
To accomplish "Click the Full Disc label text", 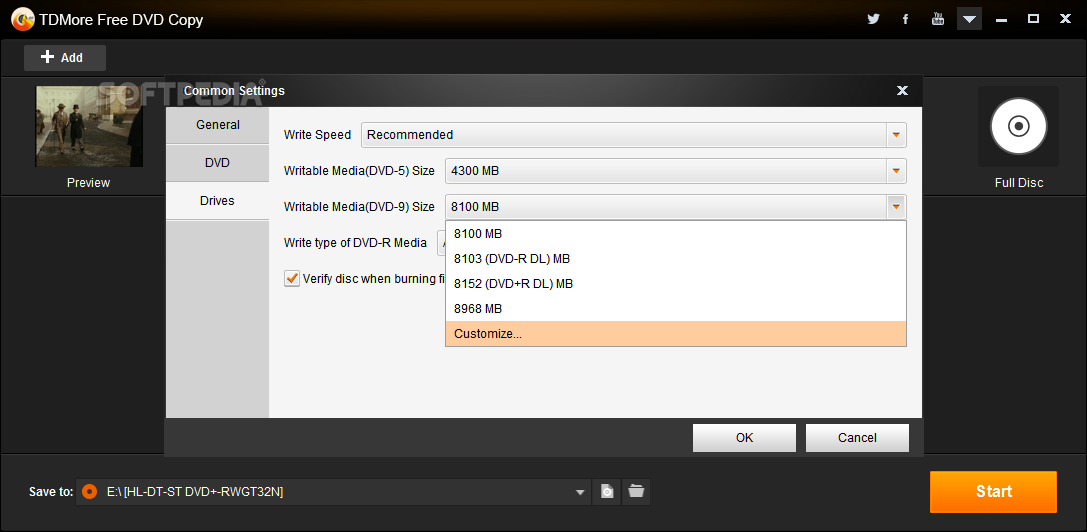I will coord(1018,183).
